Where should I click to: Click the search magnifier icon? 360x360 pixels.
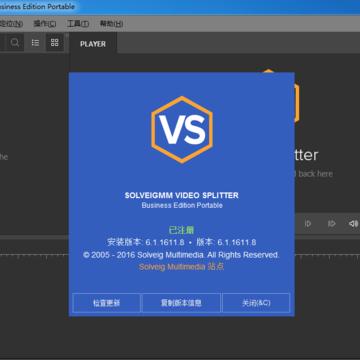(x=15, y=43)
